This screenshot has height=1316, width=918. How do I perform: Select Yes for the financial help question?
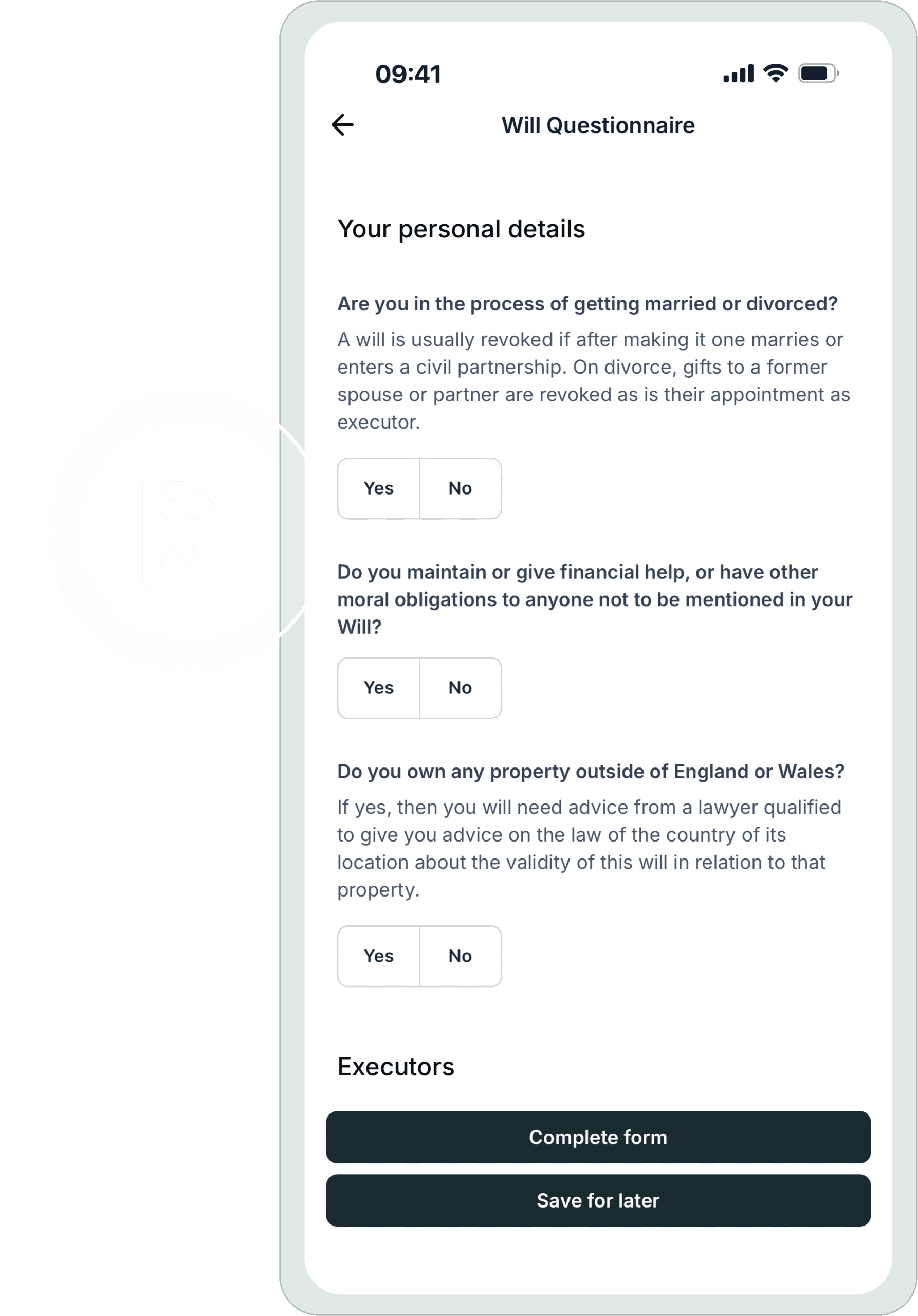379,687
